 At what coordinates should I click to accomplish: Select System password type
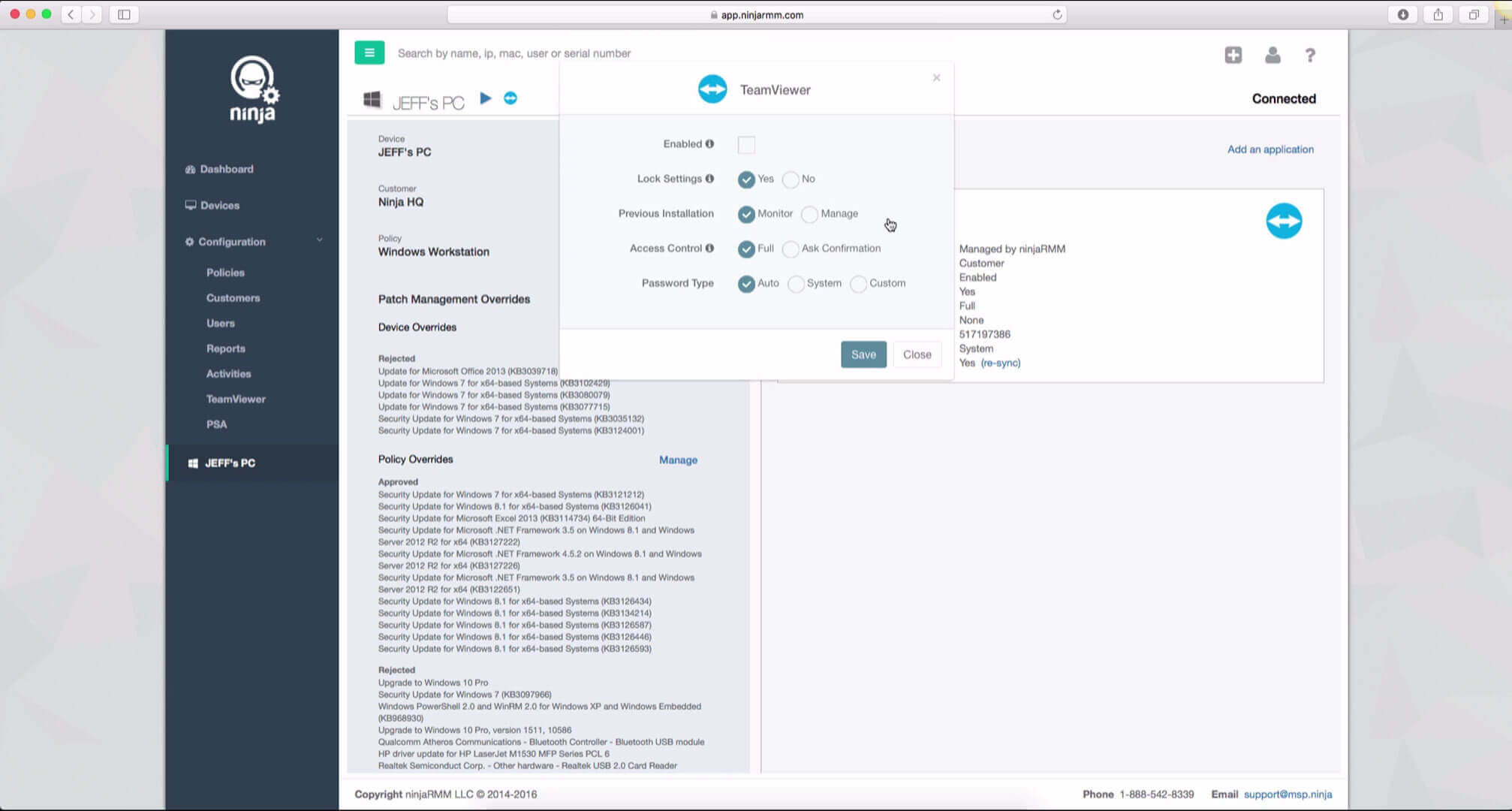point(796,284)
